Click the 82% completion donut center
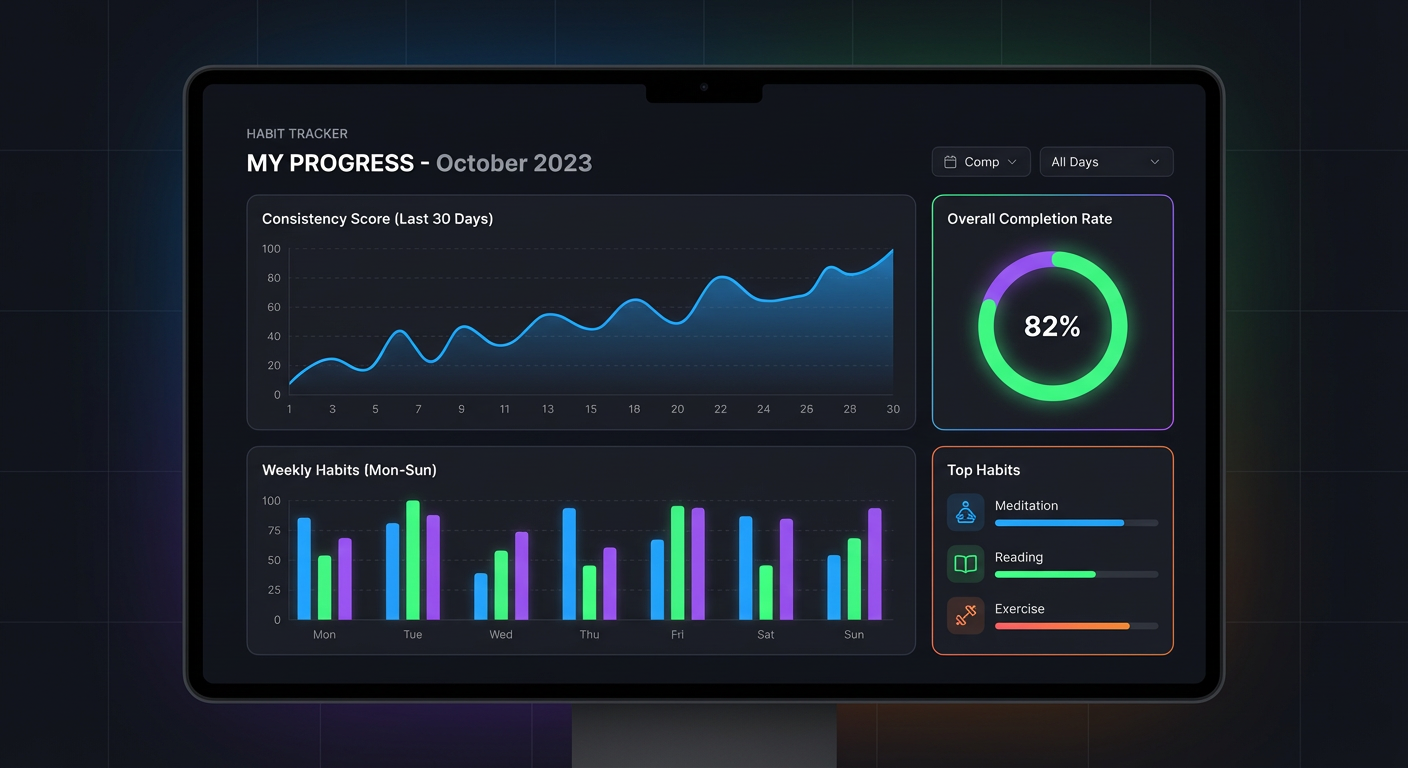The width and height of the screenshot is (1408, 768). click(1052, 327)
